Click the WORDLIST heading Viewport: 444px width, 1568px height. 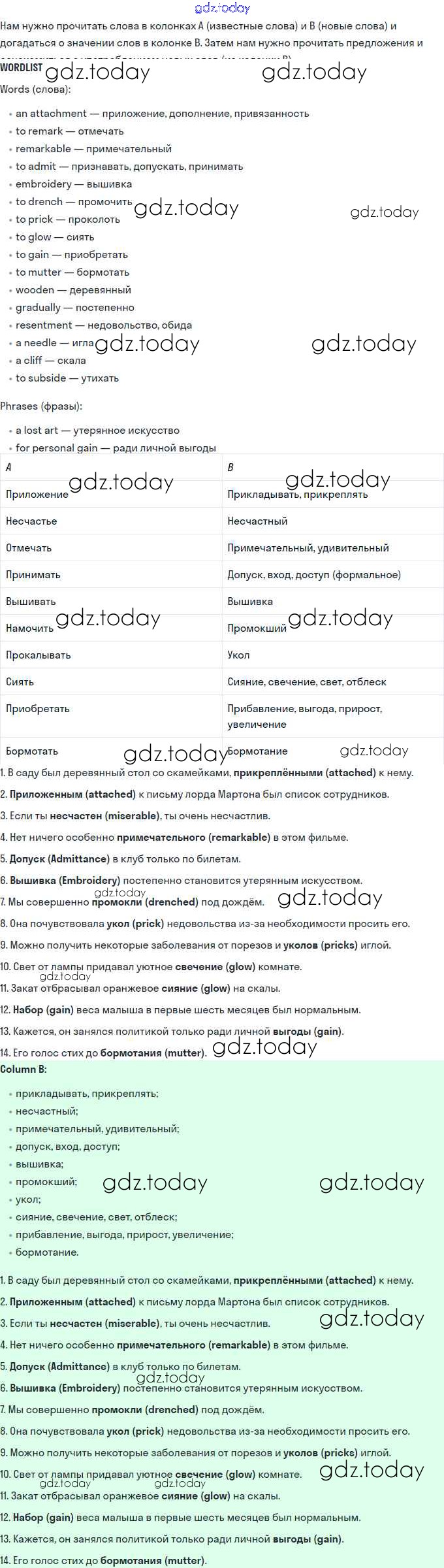pos(22,67)
